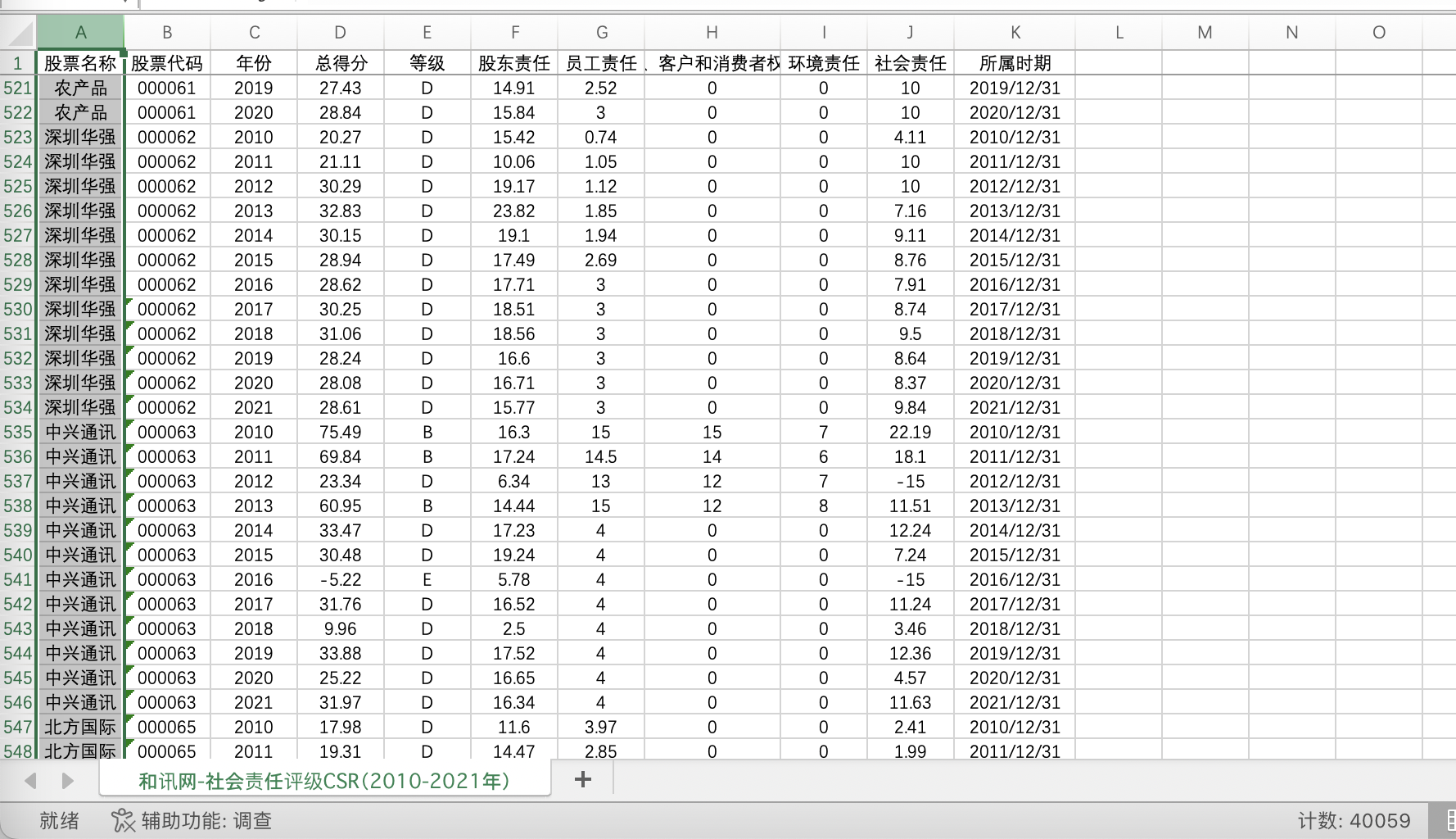Click total score cell 75.49
Viewport: 1456px width, 839px height.
pyautogui.click(x=341, y=432)
